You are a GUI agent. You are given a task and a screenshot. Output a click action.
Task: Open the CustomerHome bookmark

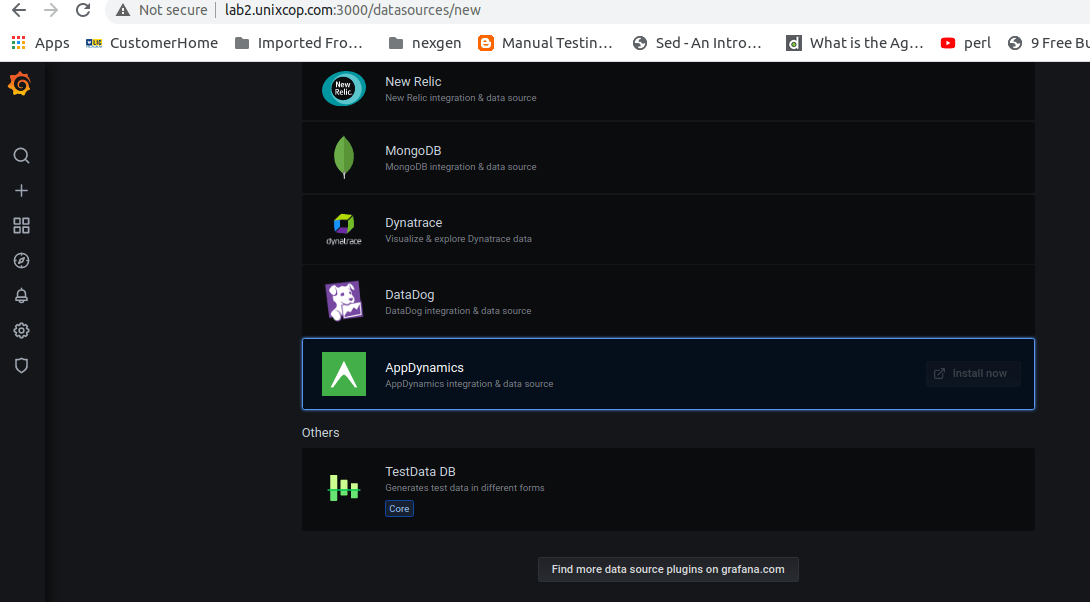pos(152,43)
